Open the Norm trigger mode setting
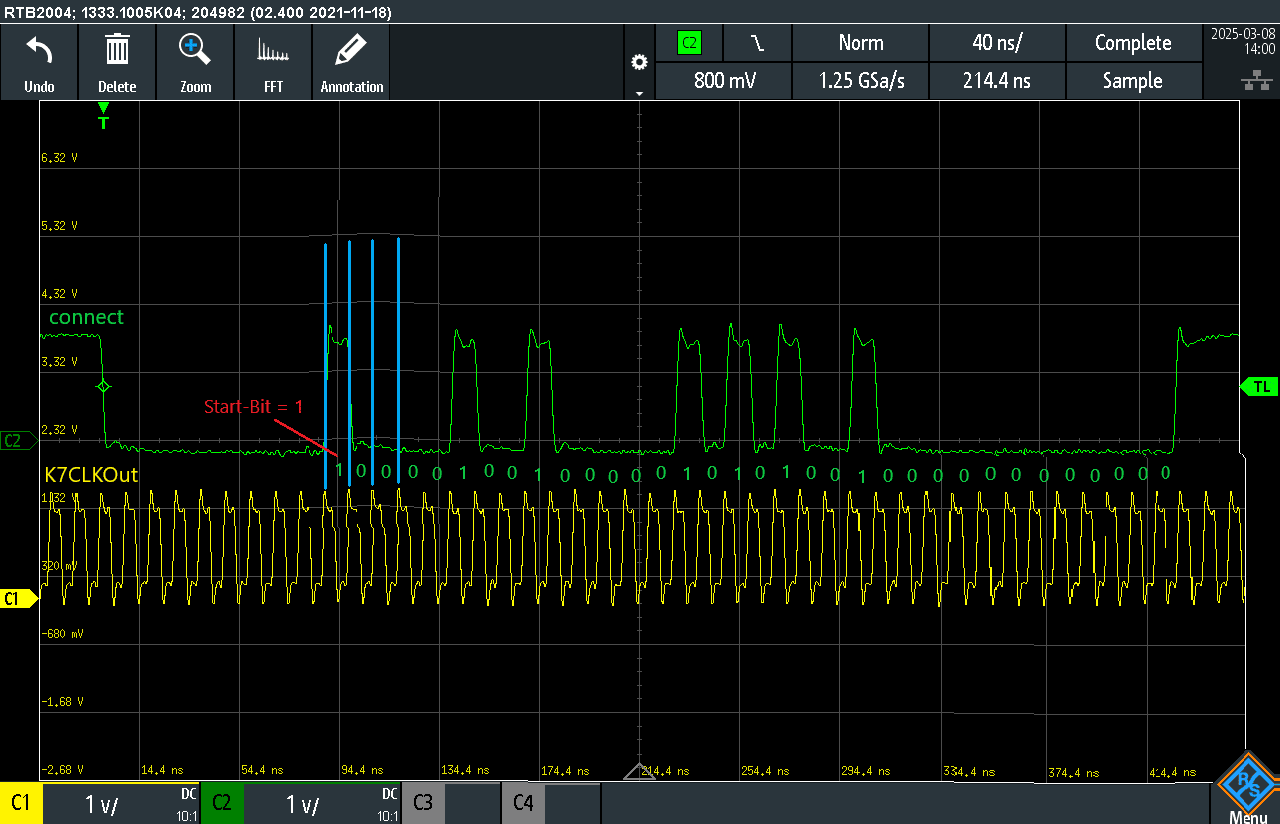This screenshot has height=824, width=1280. tap(860, 43)
